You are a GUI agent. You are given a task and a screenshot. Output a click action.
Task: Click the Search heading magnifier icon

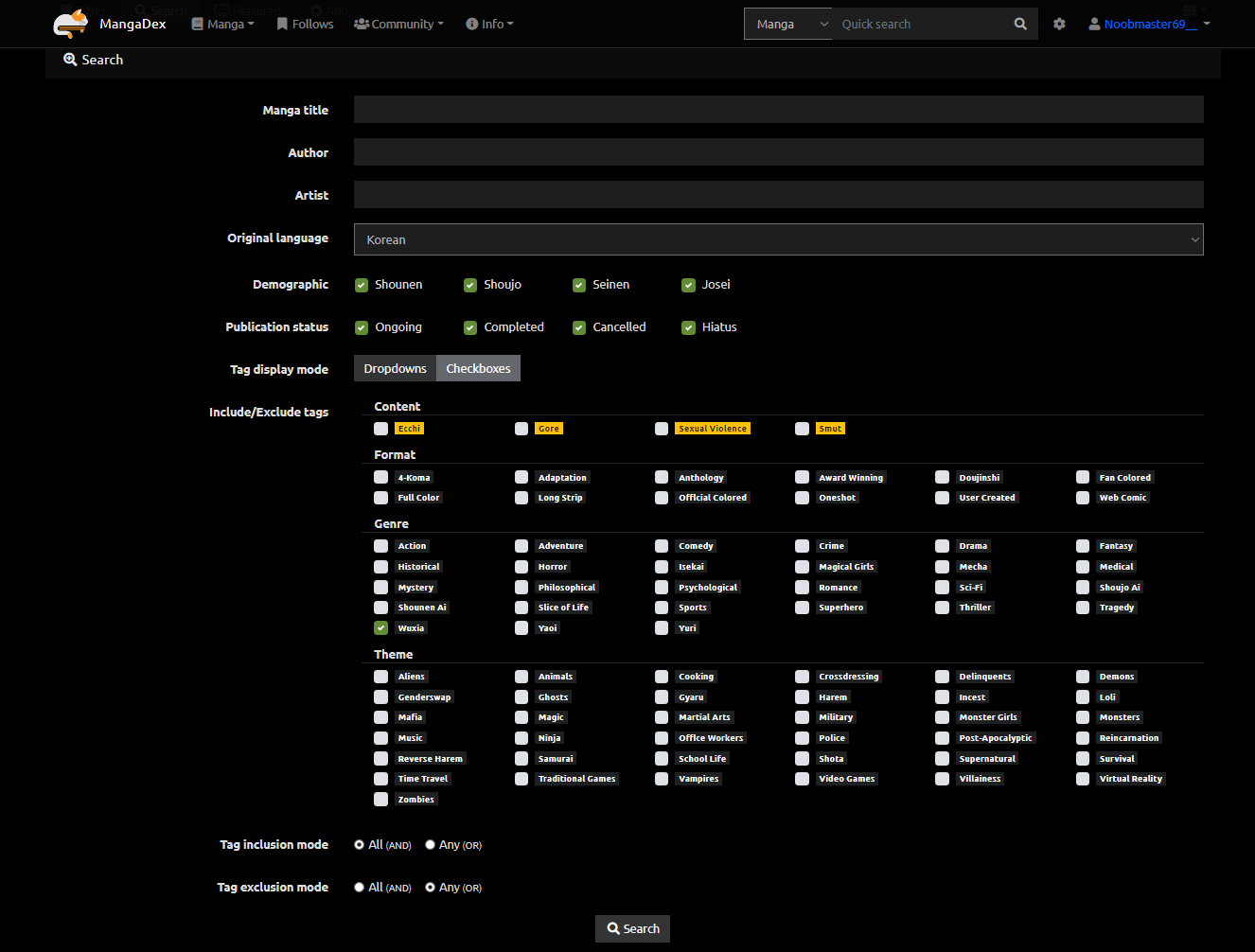[70, 60]
